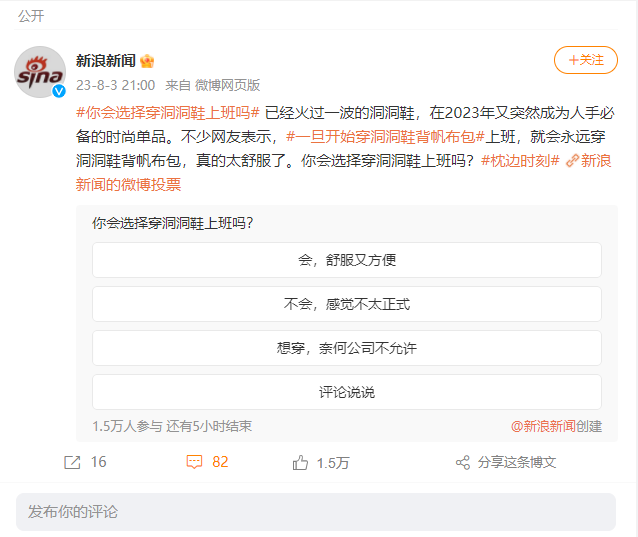Follow the account with +关注 button
638x537 pixels.
pyautogui.click(x=585, y=60)
